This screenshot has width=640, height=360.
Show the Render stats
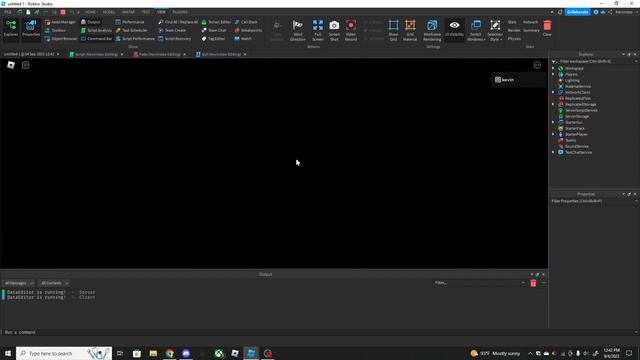pyautogui.click(x=514, y=30)
